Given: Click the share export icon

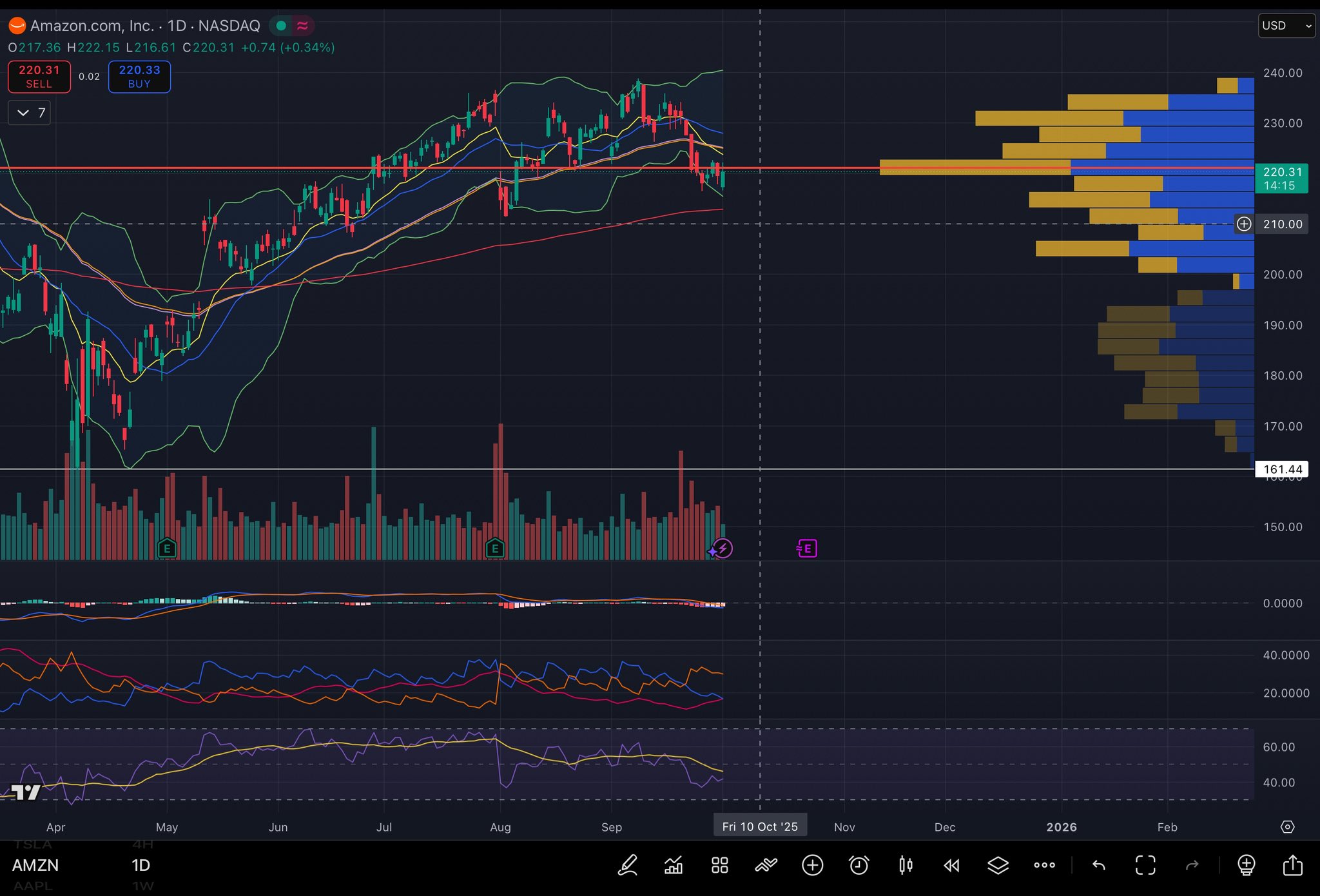Looking at the screenshot, I should point(1292,865).
